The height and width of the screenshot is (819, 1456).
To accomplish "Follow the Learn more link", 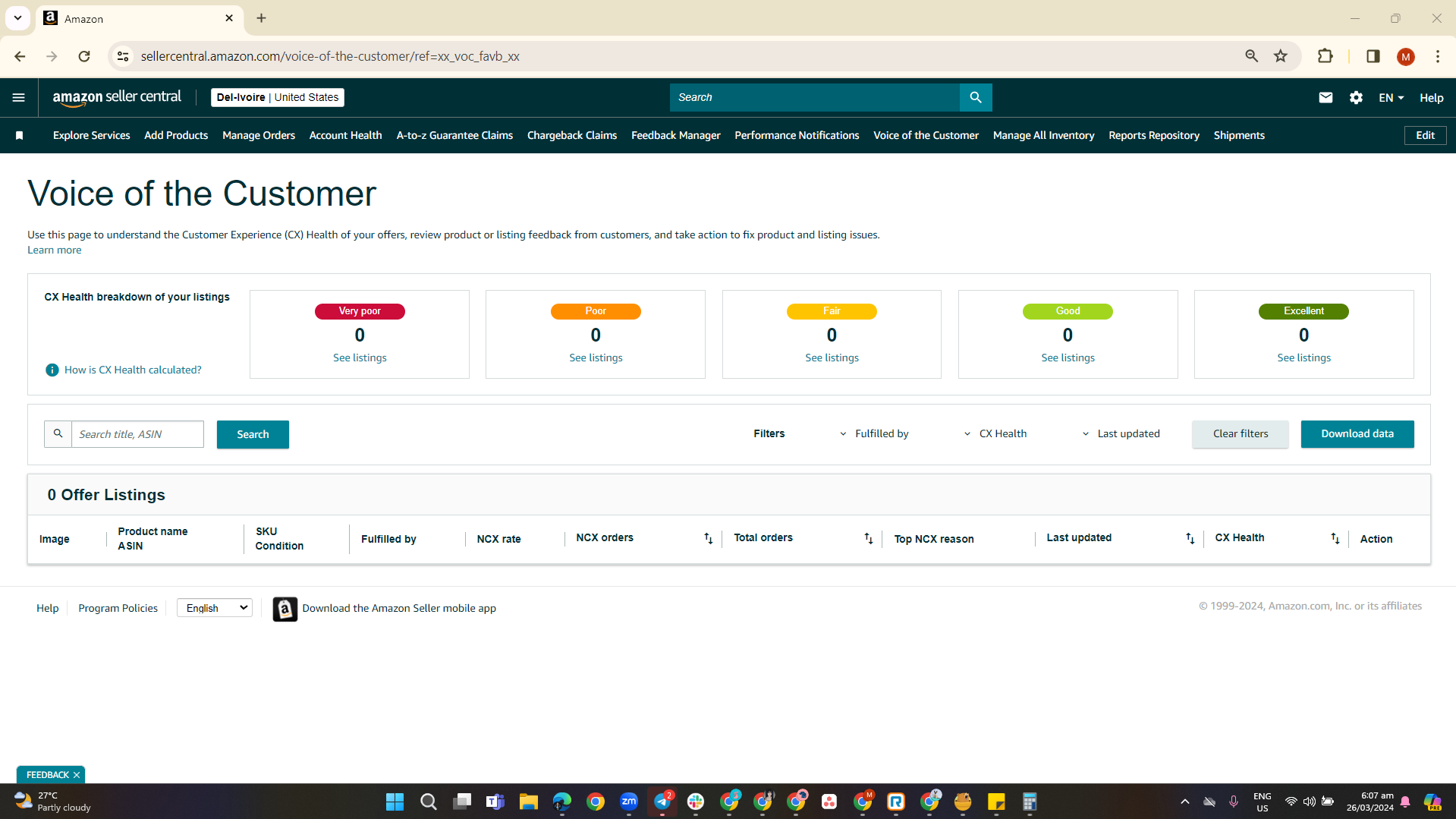I will pyautogui.click(x=55, y=250).
